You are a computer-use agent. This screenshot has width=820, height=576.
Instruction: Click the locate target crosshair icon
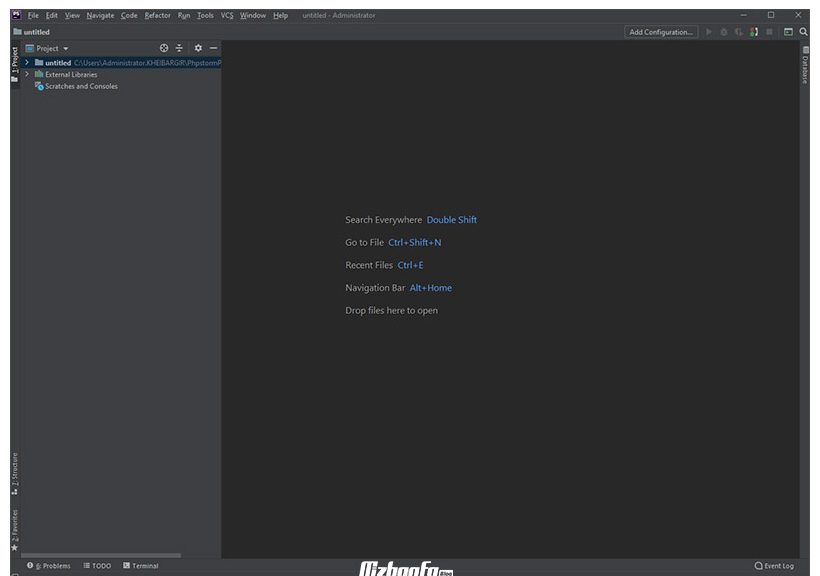pyautogui.click(x=164, y=48)
